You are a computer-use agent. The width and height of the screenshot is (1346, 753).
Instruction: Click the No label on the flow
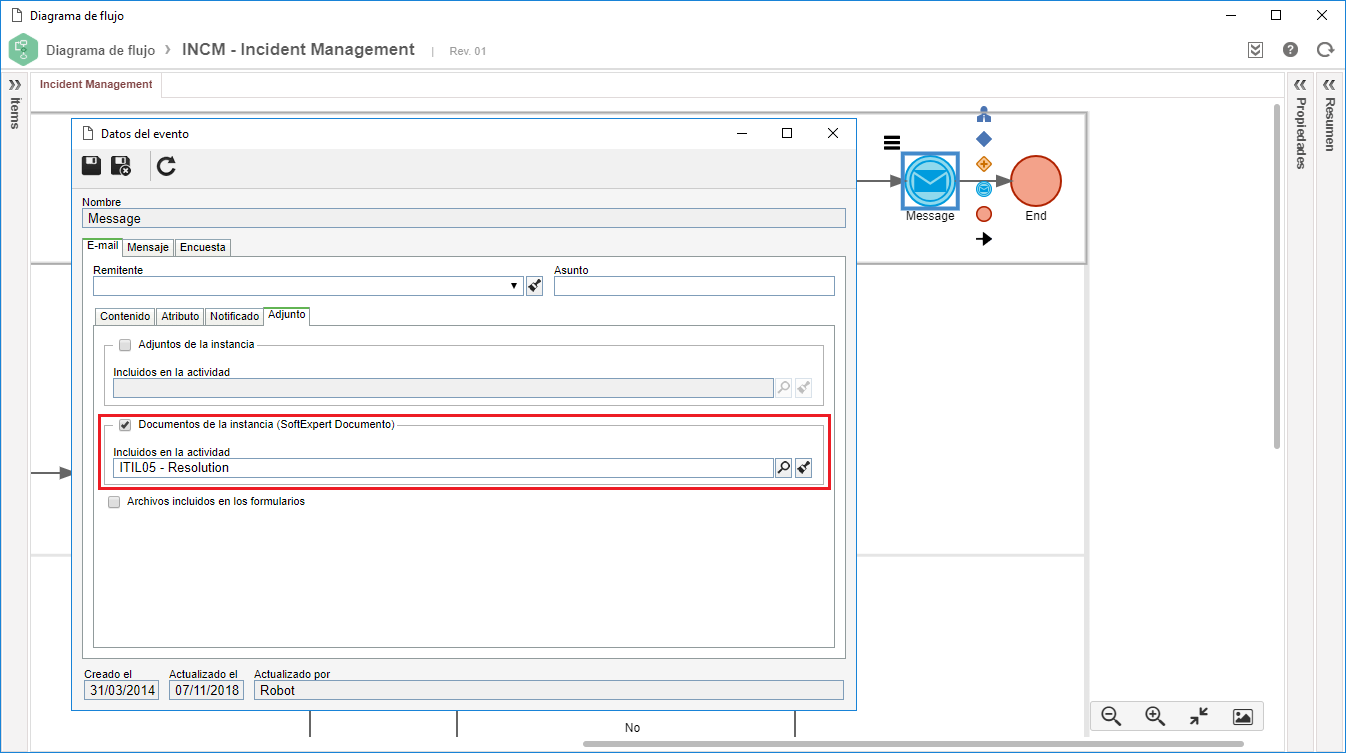coord(632,728)
